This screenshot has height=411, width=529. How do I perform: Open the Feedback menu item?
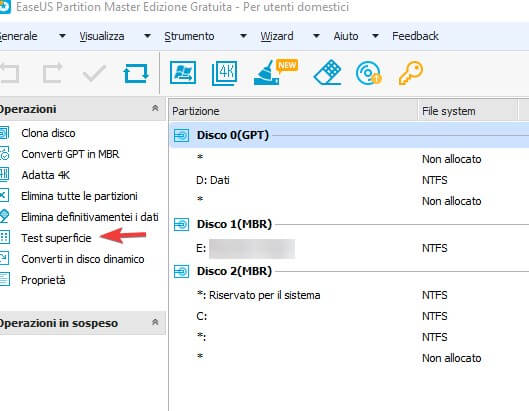[x=415, y=36]
